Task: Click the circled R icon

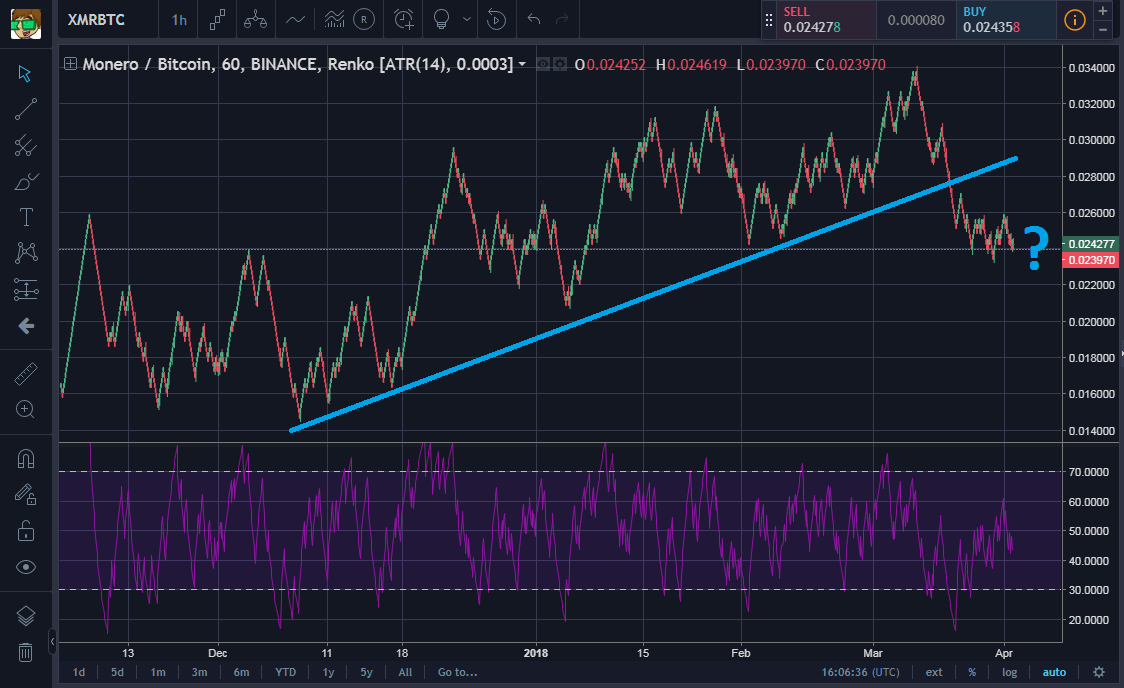Action: click(364, 20)
